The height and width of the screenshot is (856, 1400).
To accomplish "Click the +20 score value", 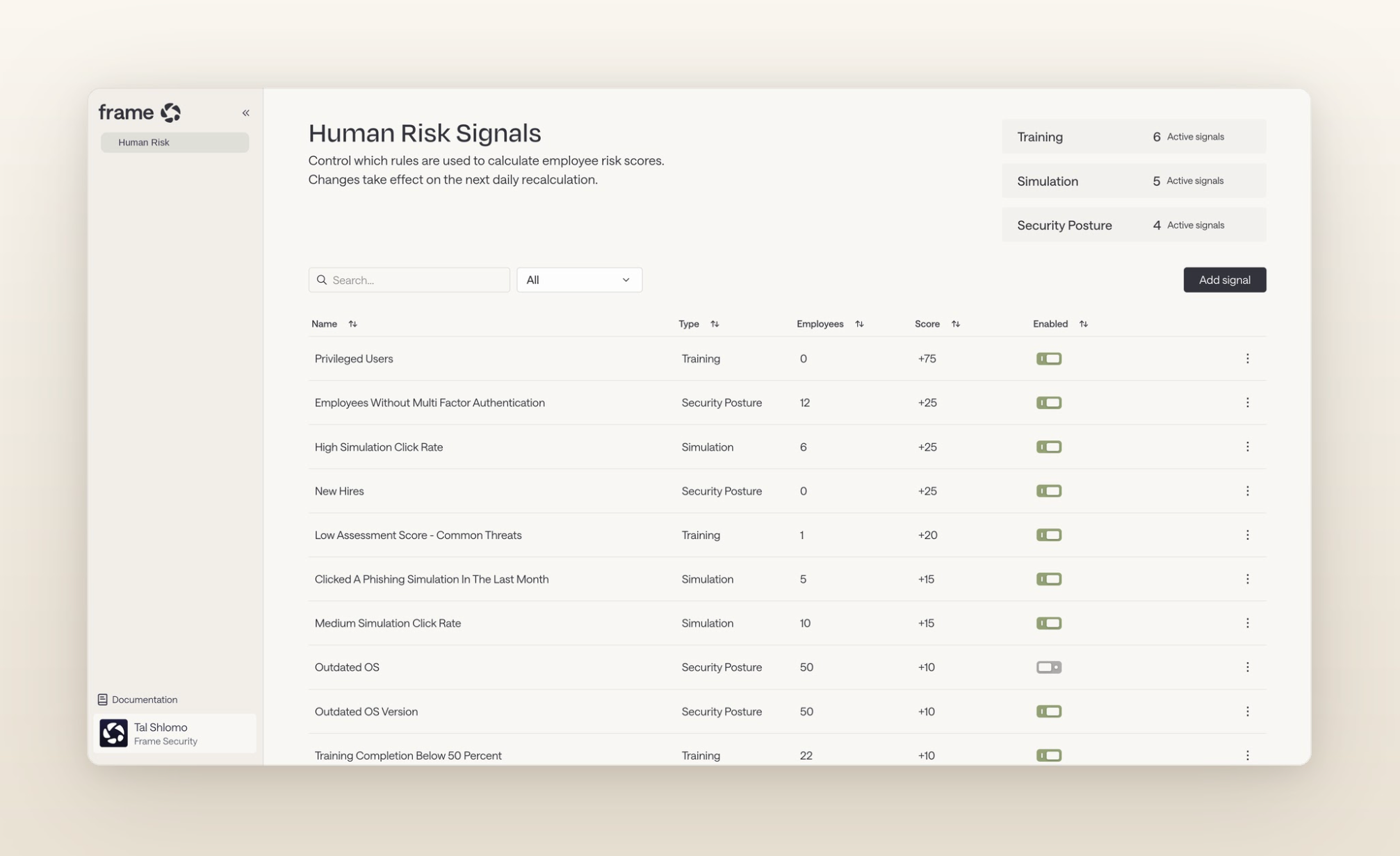I will click(x=927, y=535).
